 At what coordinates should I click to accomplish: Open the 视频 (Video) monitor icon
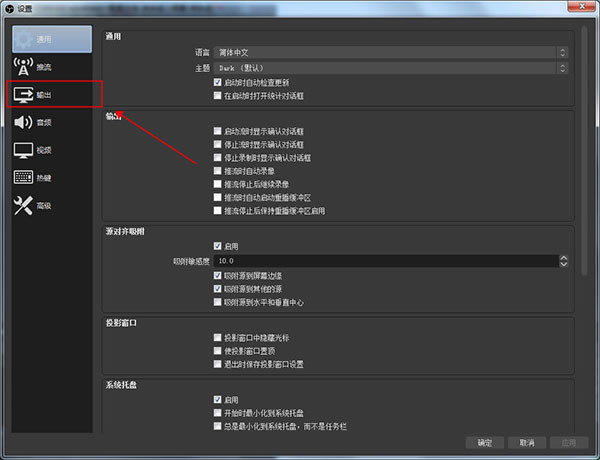(23, 150)
